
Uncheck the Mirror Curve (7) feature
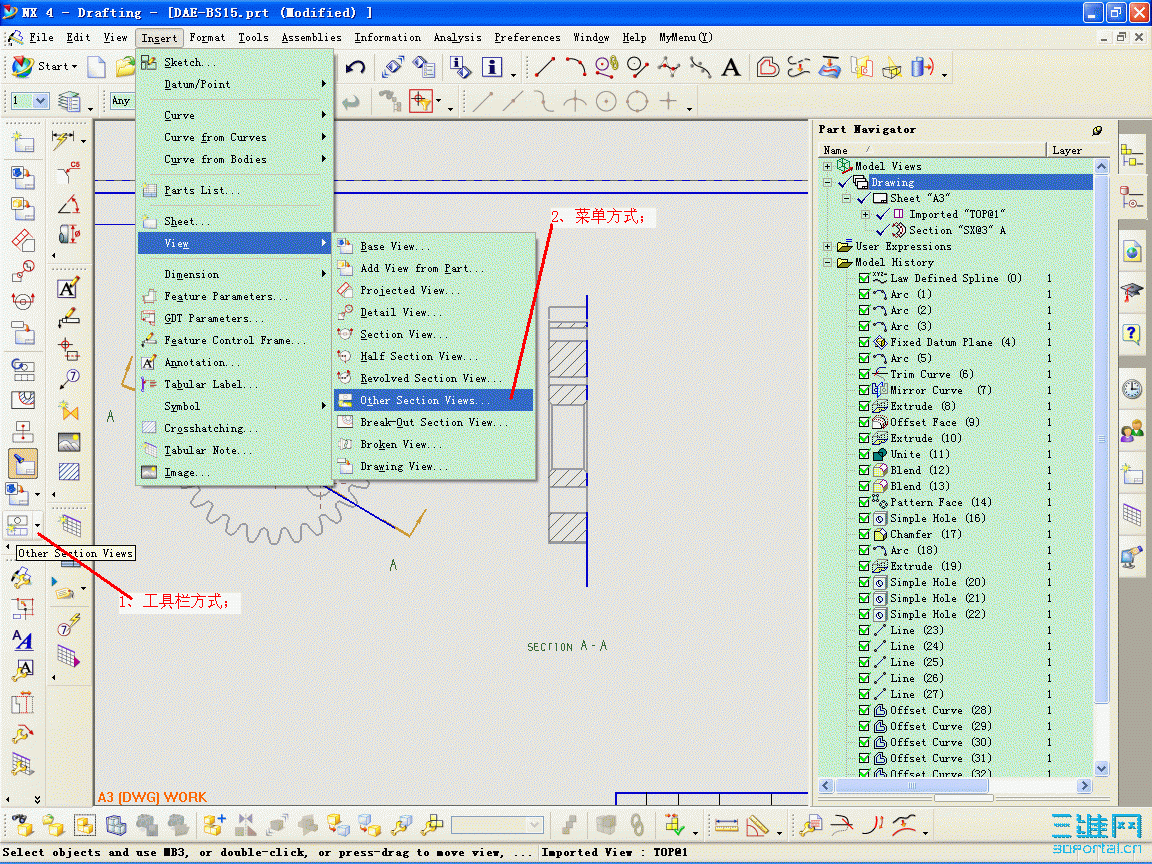coord(864,391)
